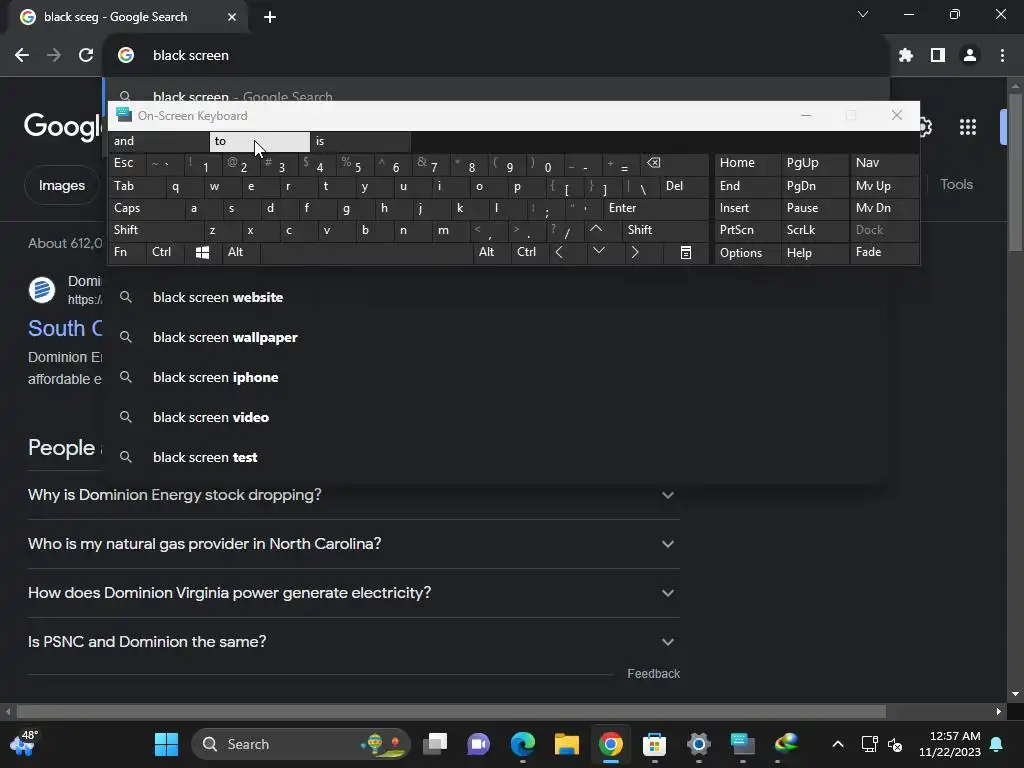Image resolution: width=1024 pixels, height=768 pixels.
Task: Toggle Fn key on On-Screen Keyboard
Action: [x=127, y=253]
